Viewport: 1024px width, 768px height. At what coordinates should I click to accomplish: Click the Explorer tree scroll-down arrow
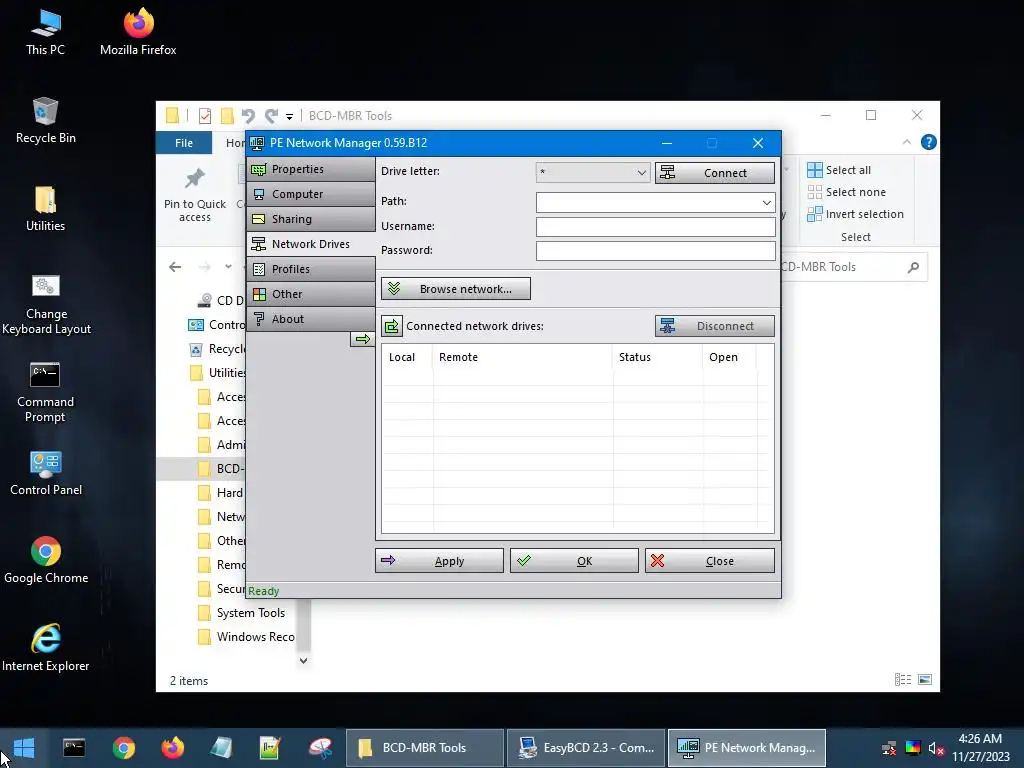click(303, 660)
